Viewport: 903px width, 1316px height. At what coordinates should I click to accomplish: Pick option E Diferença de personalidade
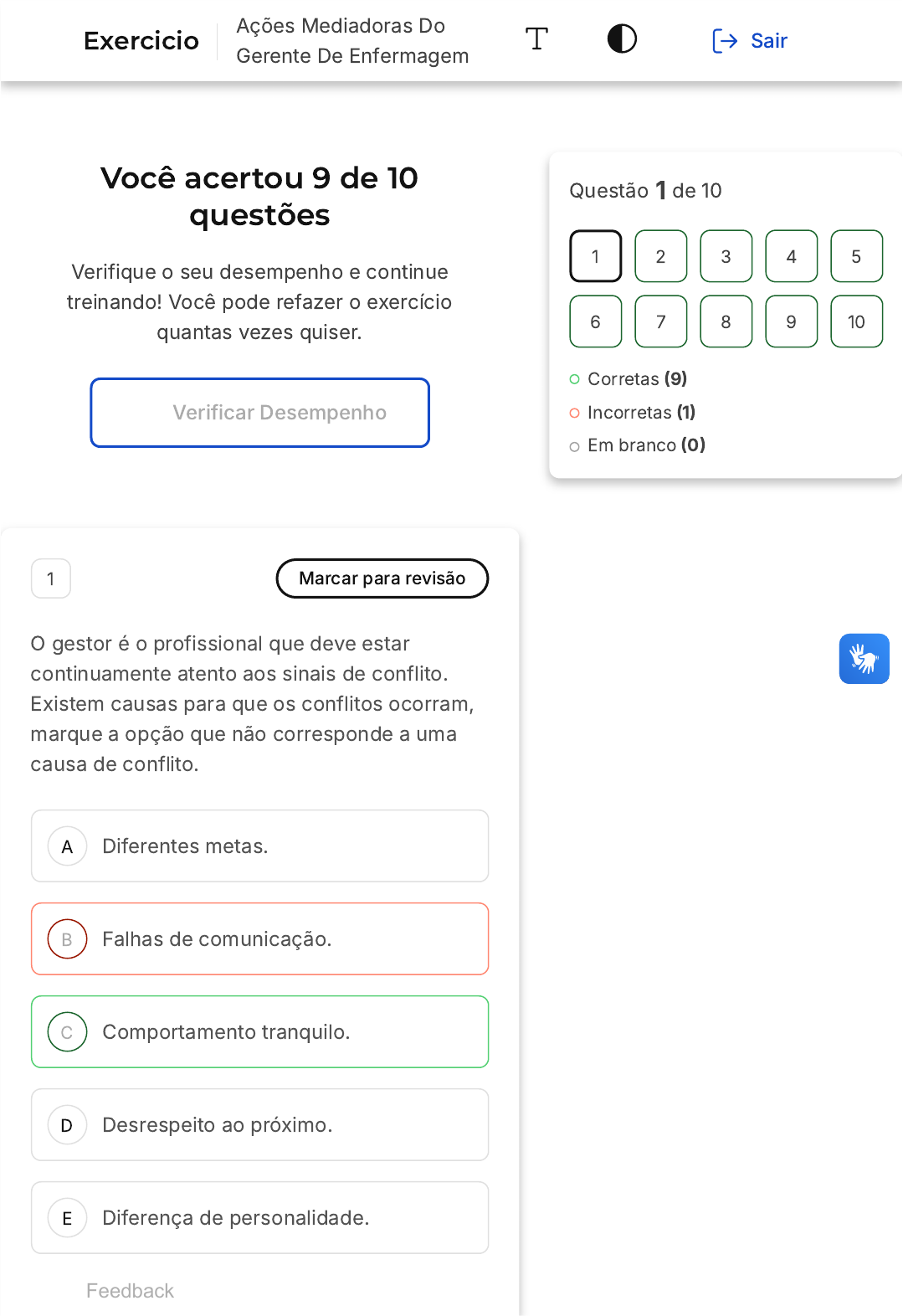click(259, 1218)
